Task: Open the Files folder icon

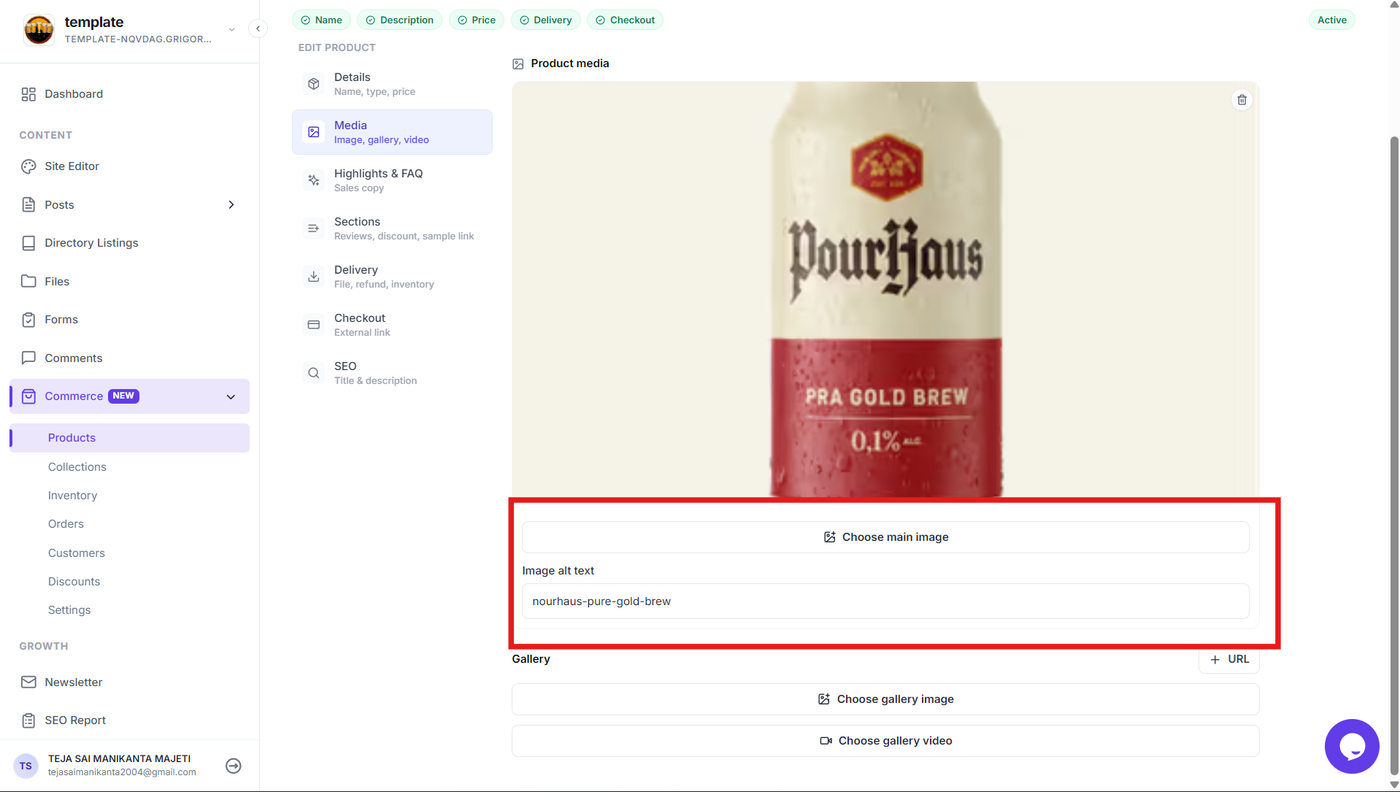Action: pyautogui.click(x=28, y=281)
